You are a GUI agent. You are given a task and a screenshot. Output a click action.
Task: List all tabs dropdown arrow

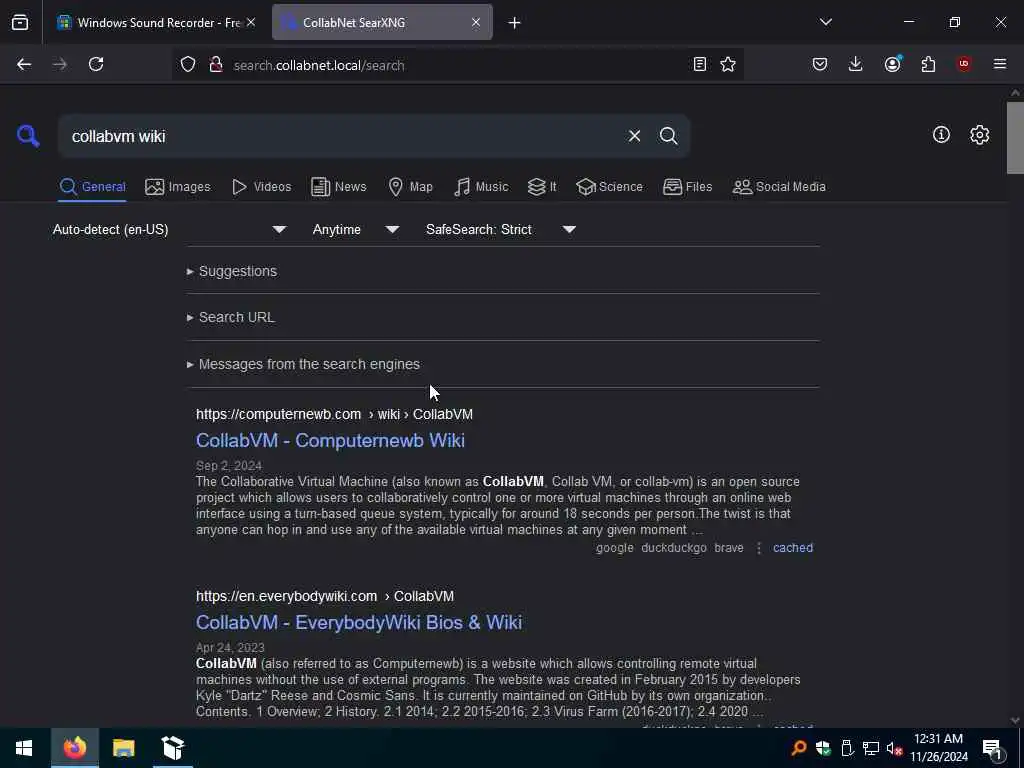tap(825, 22)
